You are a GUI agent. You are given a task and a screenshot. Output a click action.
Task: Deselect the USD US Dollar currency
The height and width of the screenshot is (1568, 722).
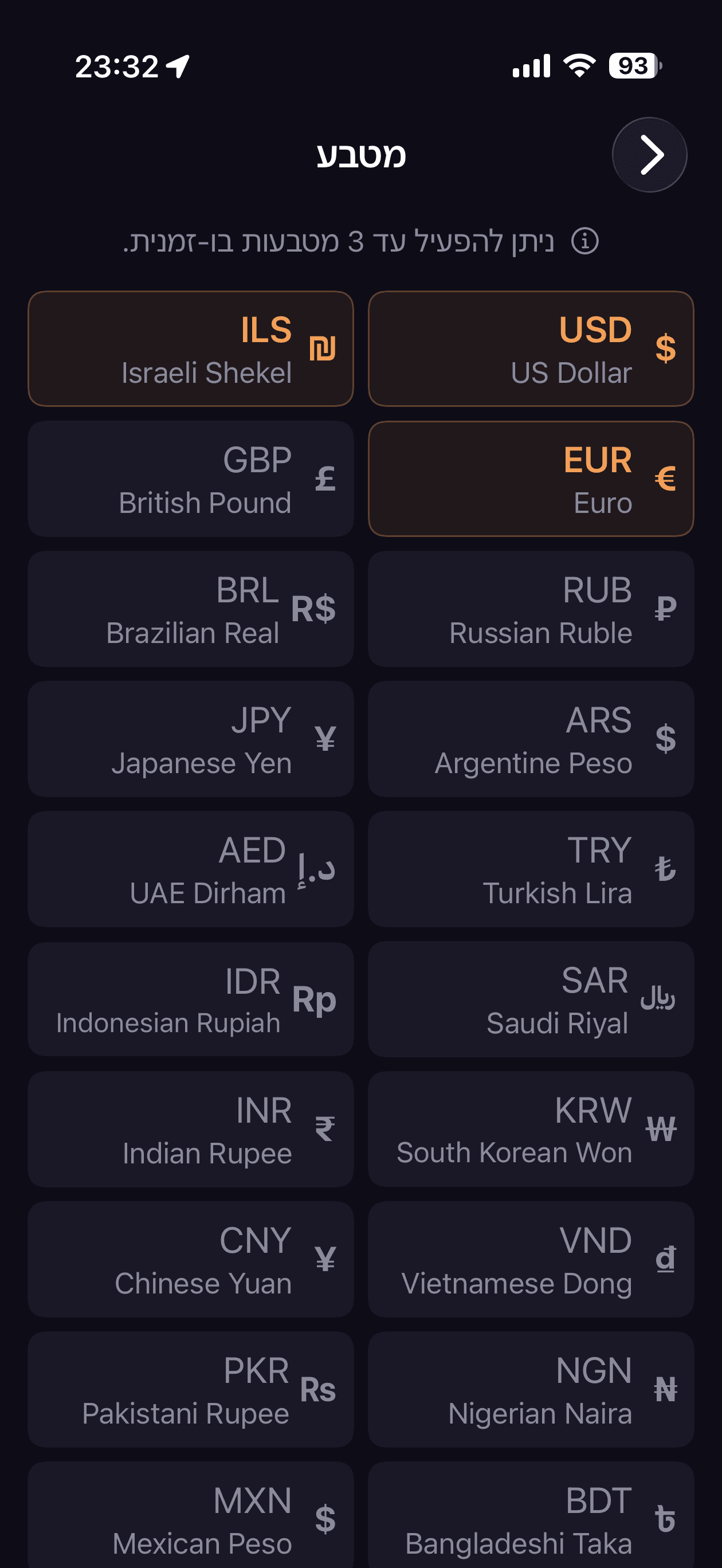531,349
